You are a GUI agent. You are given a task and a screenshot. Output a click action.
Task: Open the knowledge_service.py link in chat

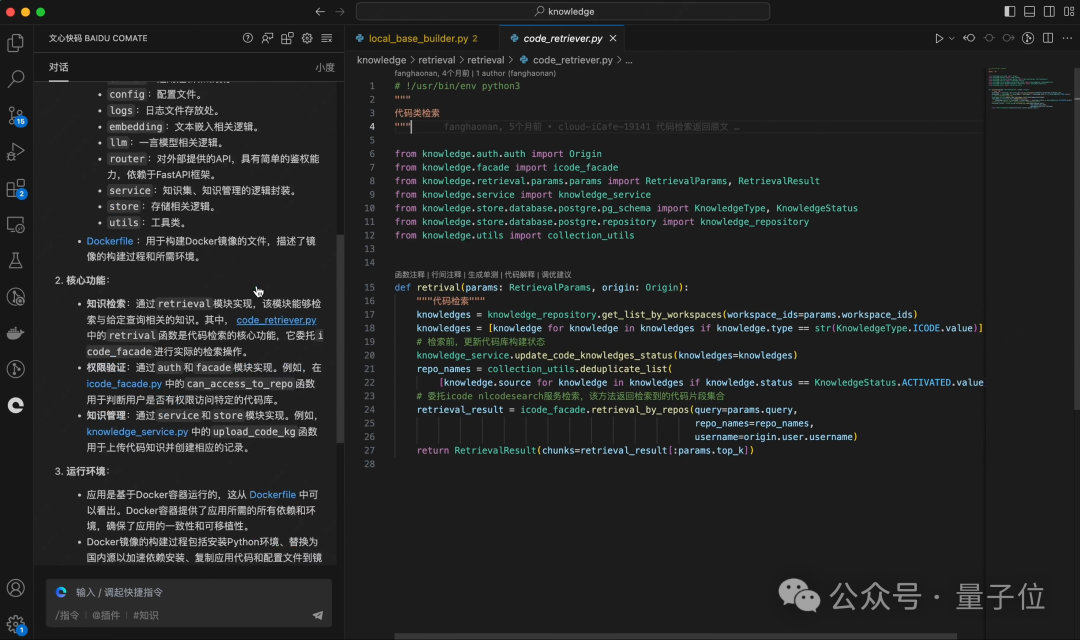coord(137,431)
